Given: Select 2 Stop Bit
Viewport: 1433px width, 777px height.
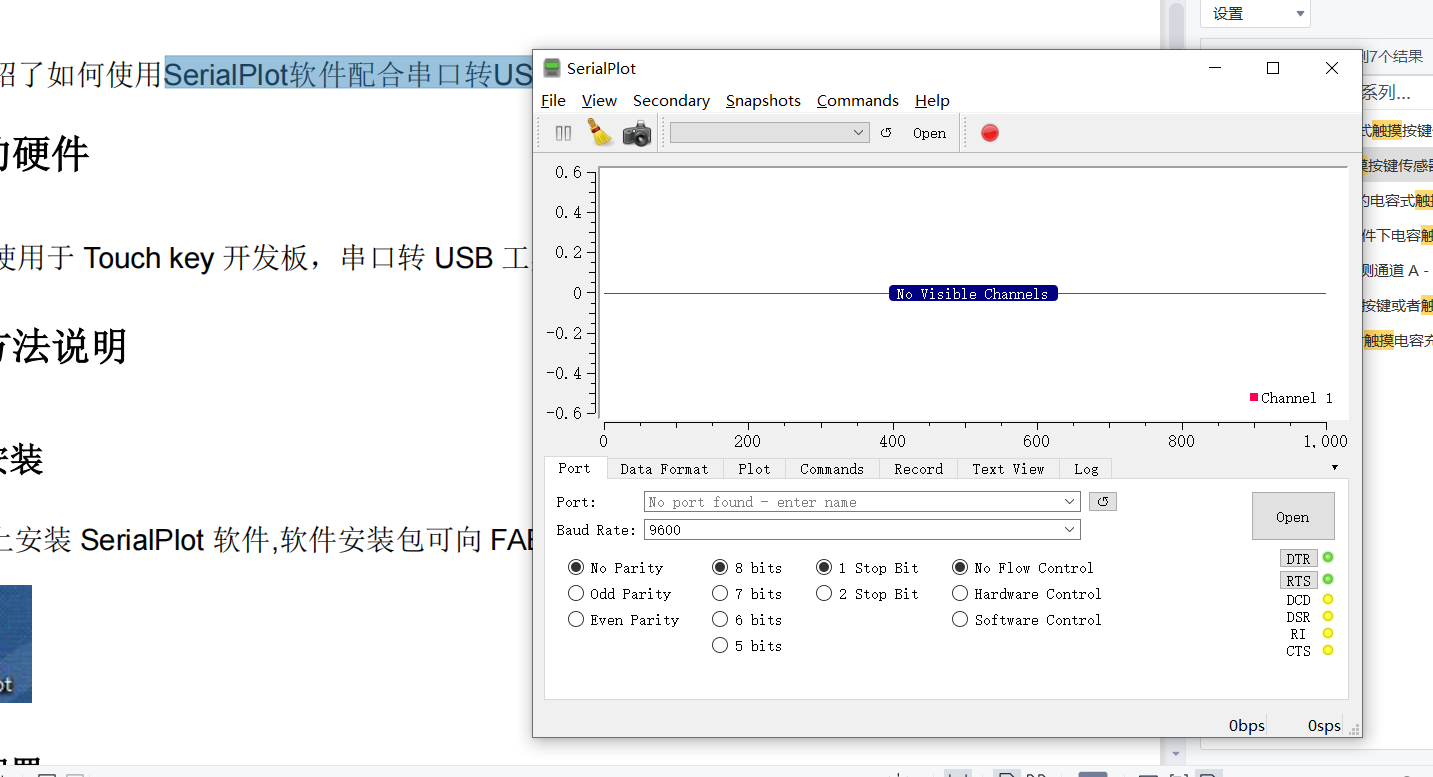Looking at the screenshot, I should [x=867, y=594].
